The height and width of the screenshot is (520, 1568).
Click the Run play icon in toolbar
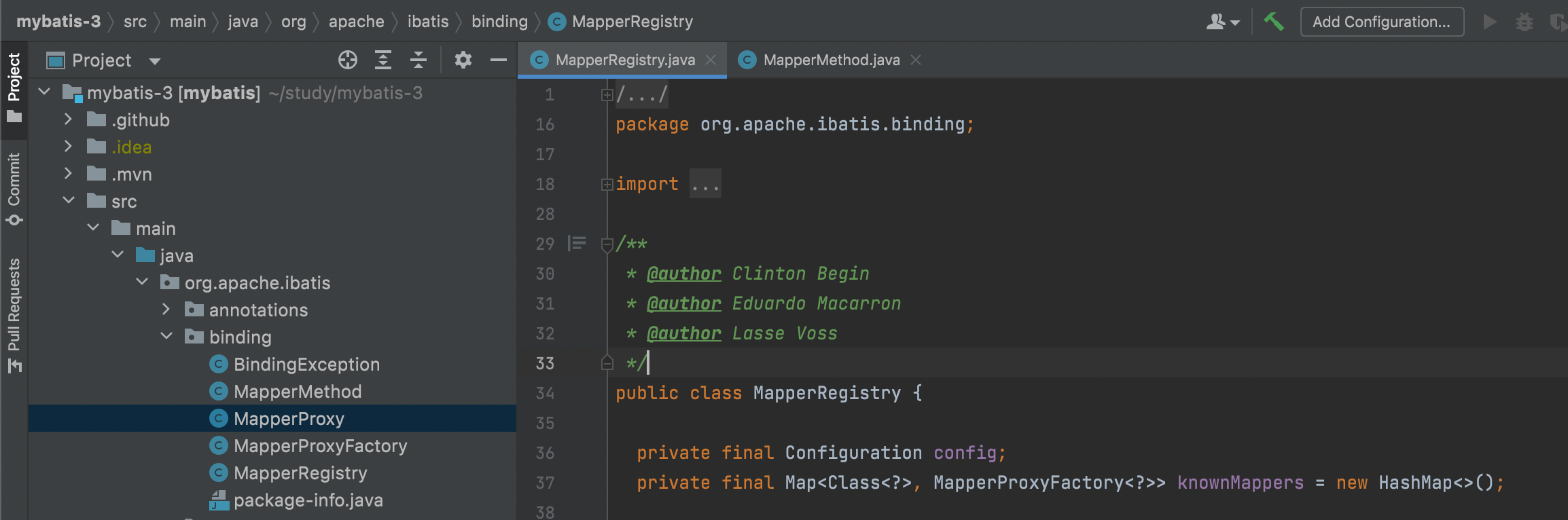tap(1490, 22)
